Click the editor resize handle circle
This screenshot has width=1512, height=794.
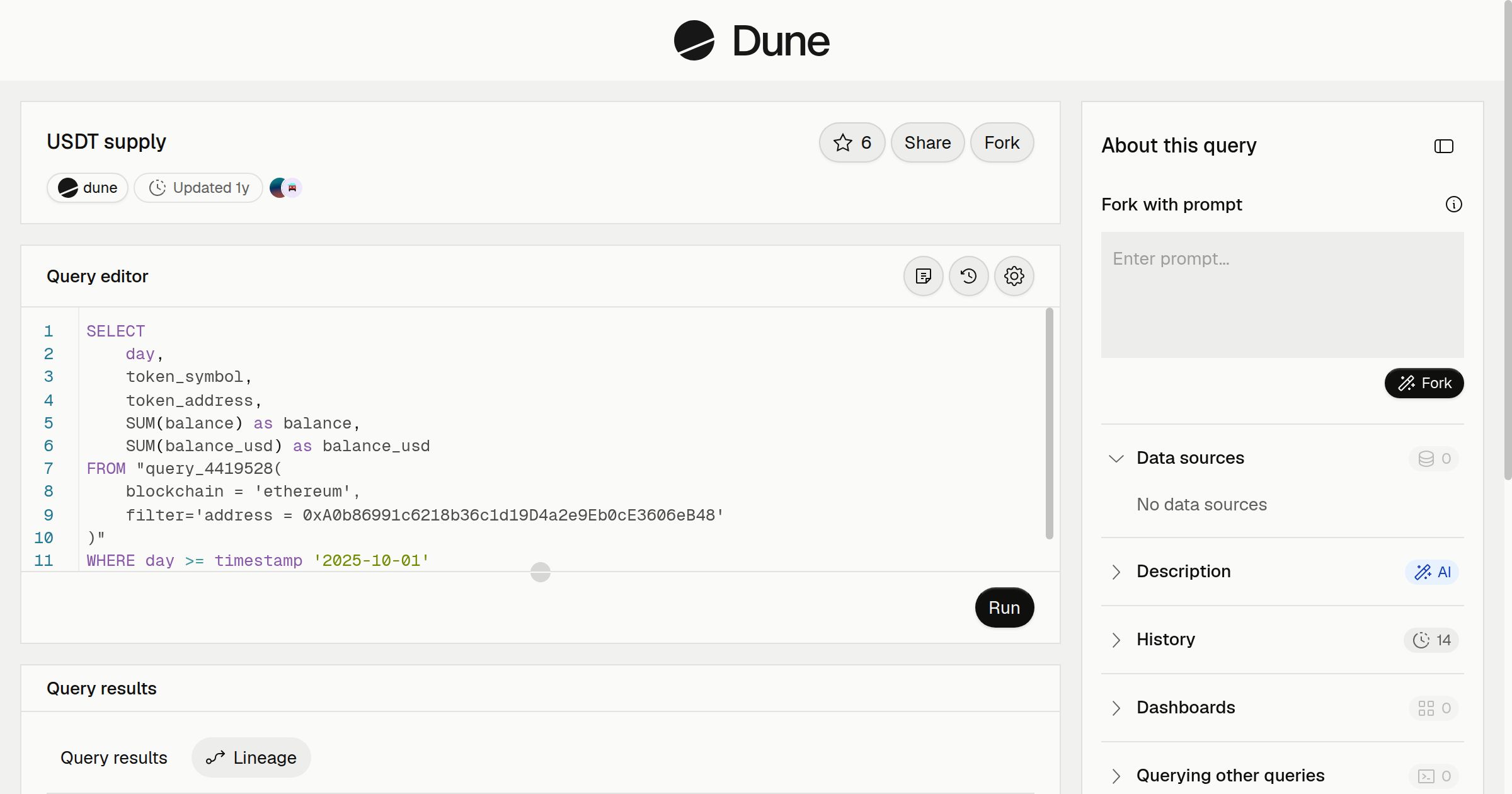click(x=541, y=572)
